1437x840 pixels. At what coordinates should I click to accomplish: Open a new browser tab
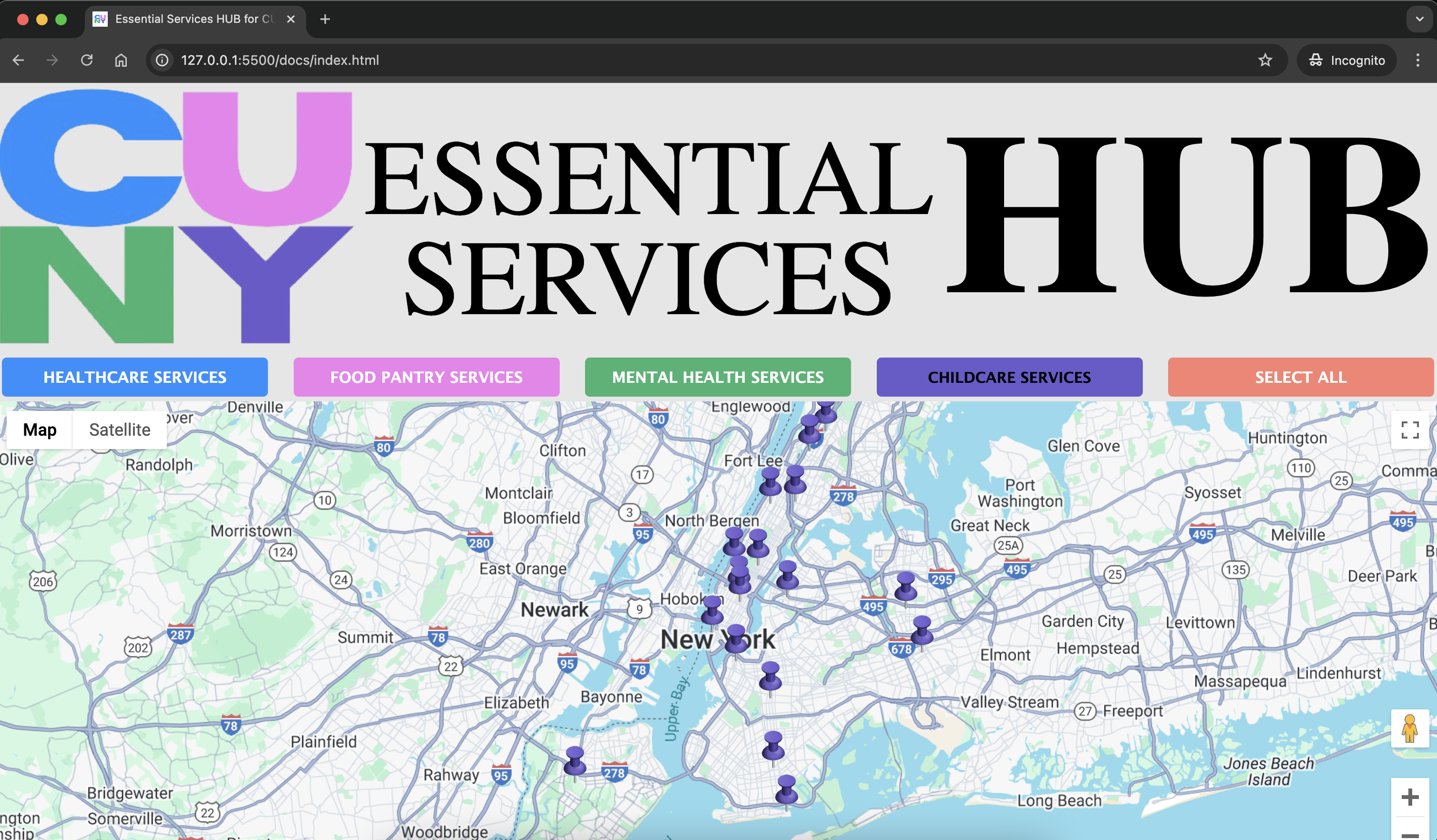pyautogui.click(x=325, y=19)
